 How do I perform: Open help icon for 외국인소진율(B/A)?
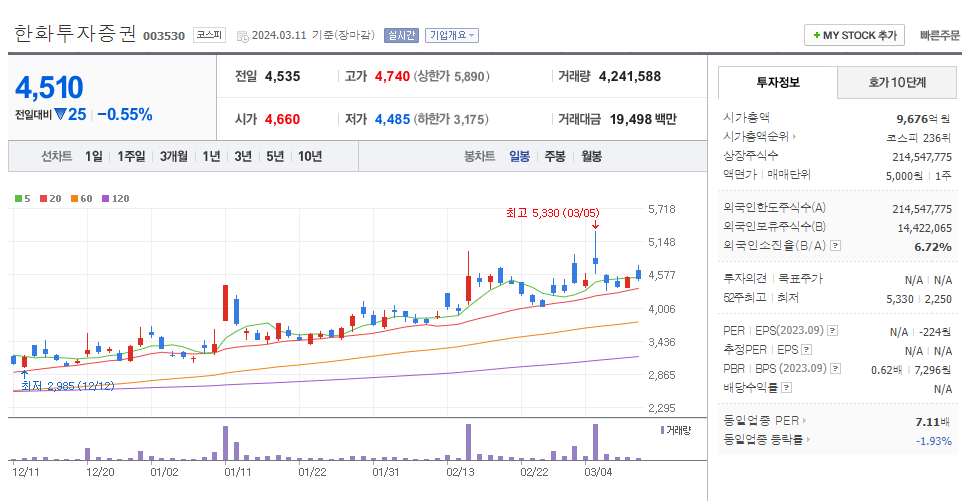(x=835, y=245)
